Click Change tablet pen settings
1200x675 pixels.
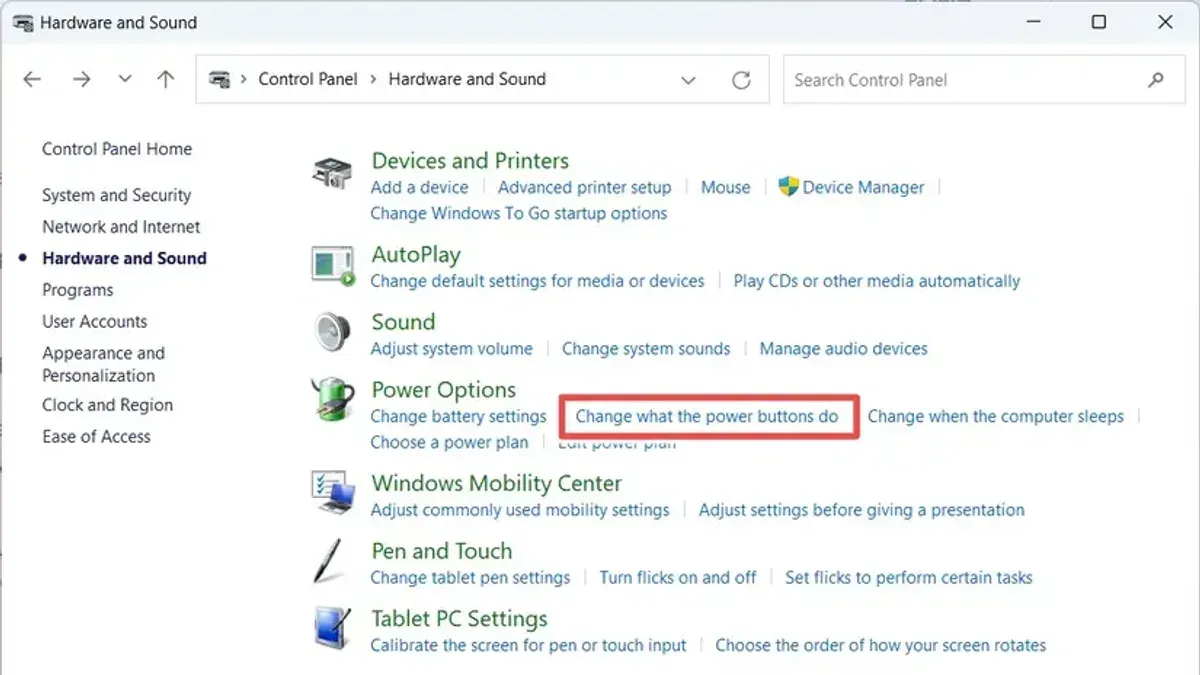pos(470,578)
